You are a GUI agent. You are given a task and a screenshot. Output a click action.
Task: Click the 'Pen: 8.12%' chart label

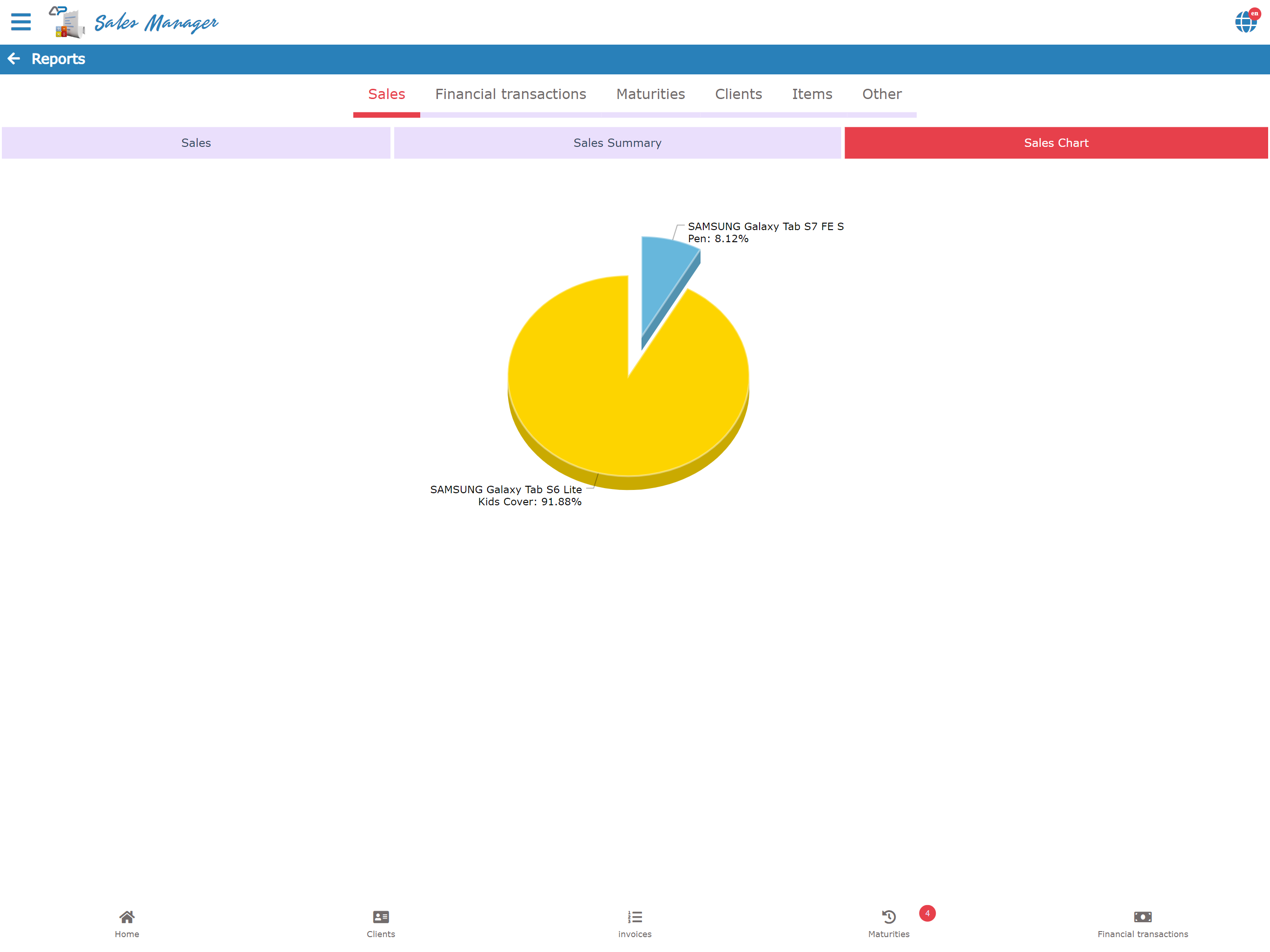pyautogui.click(x=718, y=239)
